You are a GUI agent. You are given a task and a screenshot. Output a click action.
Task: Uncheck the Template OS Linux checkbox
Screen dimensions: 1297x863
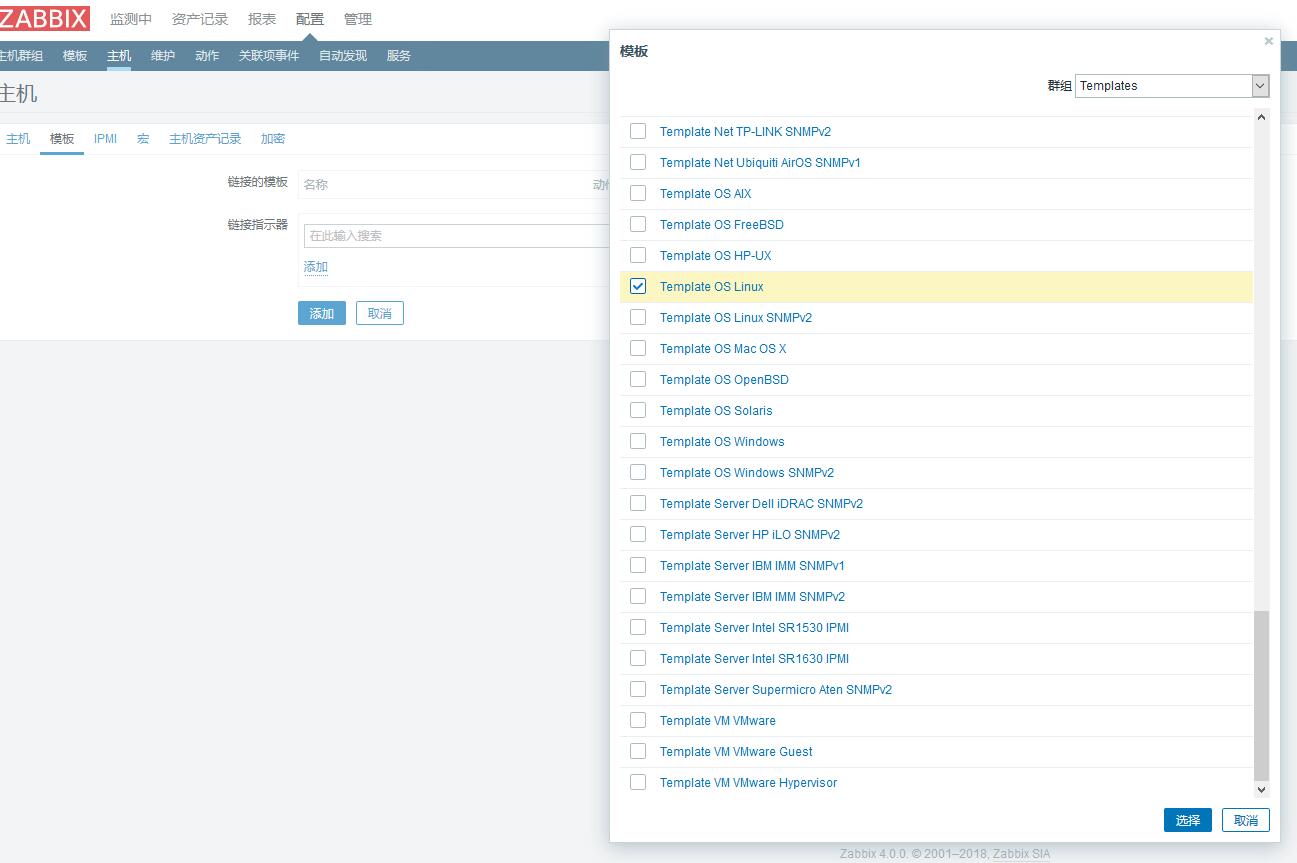pyautogui.click(x=638, y=286)
